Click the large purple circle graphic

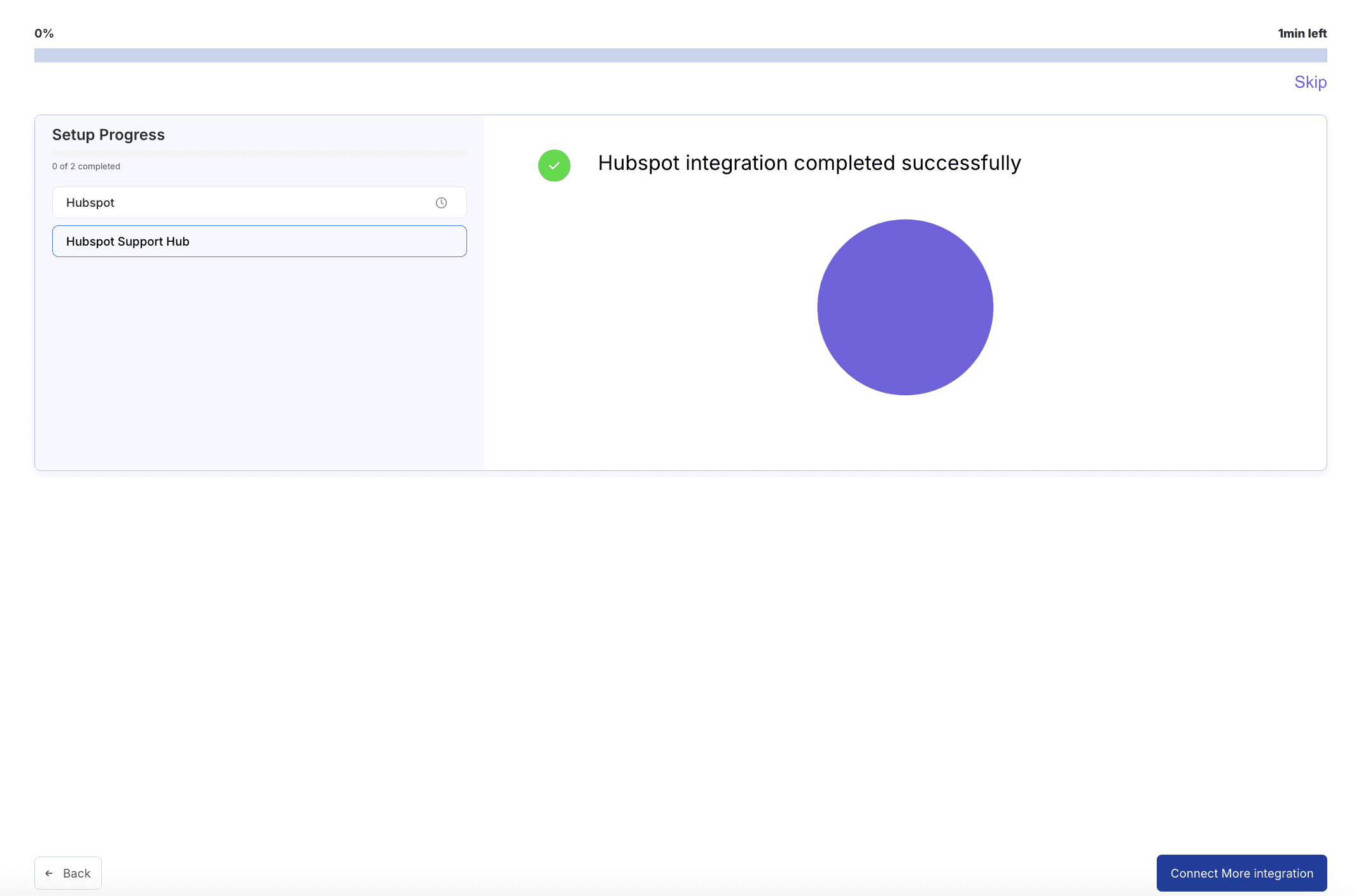[904, 307]
